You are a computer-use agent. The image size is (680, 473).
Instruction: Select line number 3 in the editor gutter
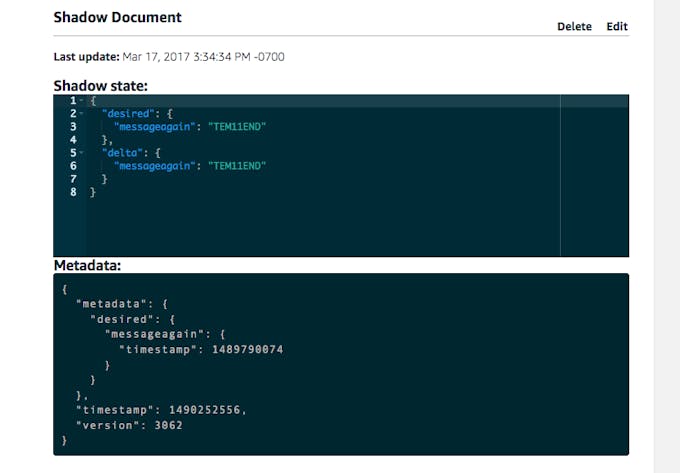73,127
